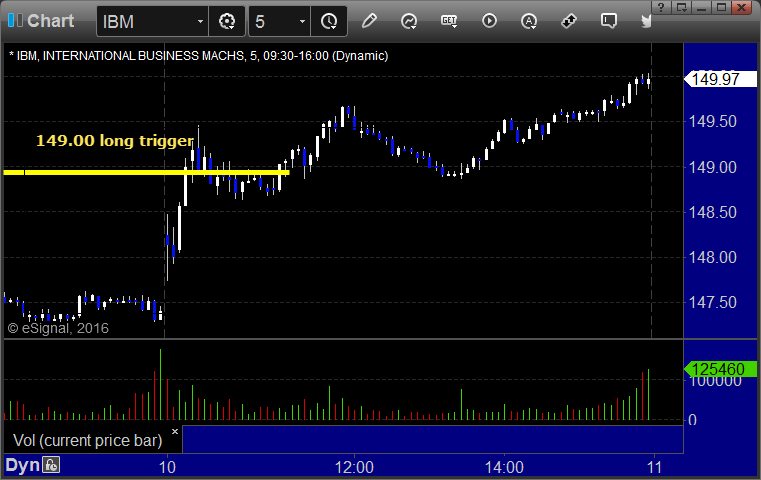Click the 148.00 price axis label
761x480 pixels.
[x=713, y=257]
